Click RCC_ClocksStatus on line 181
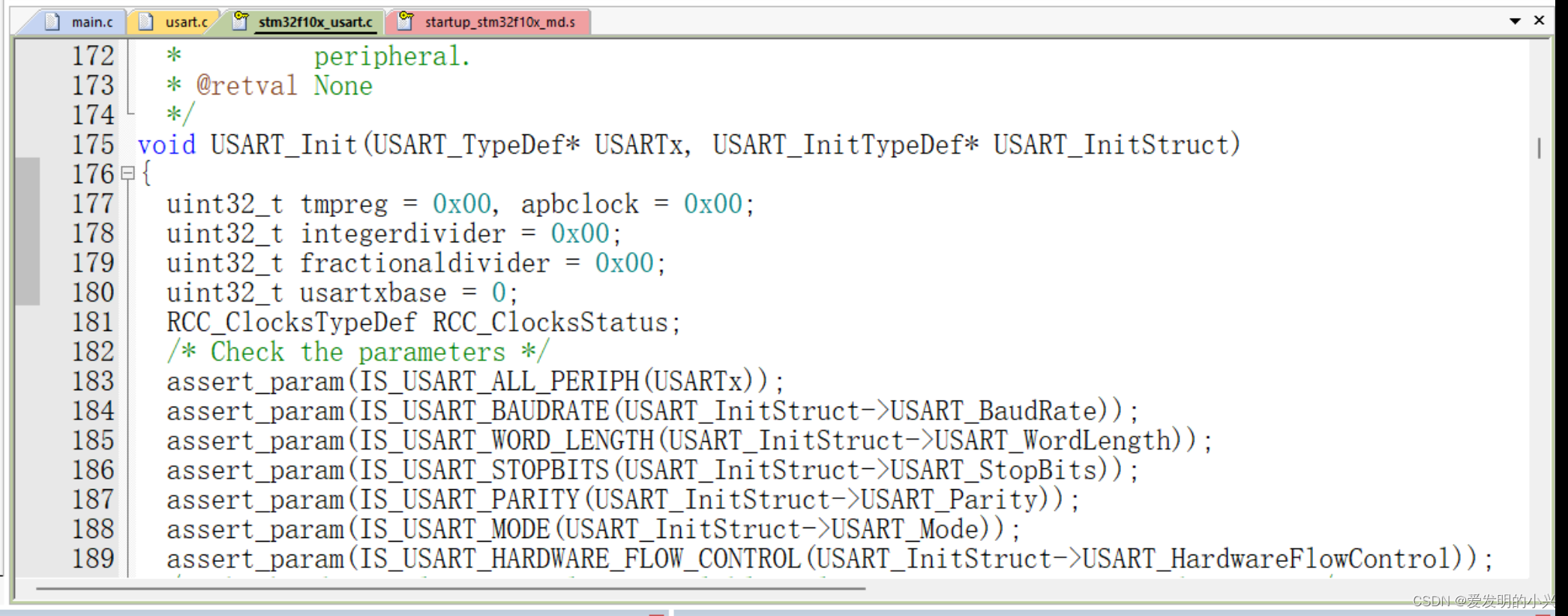Screen dimensions: 1568x616 [x=550, y=323]
